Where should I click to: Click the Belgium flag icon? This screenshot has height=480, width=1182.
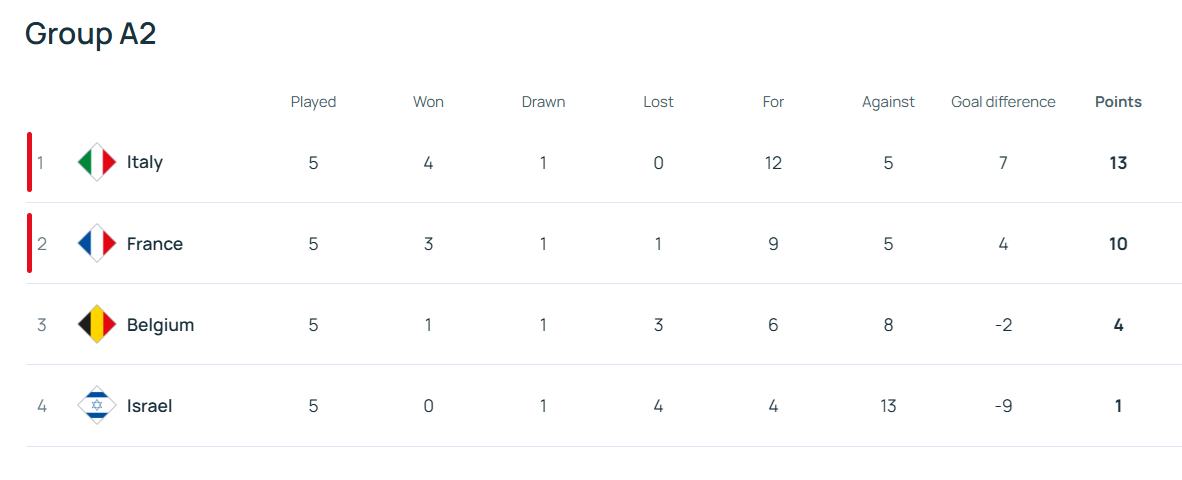pyautogui.click(x=97, y=324)
